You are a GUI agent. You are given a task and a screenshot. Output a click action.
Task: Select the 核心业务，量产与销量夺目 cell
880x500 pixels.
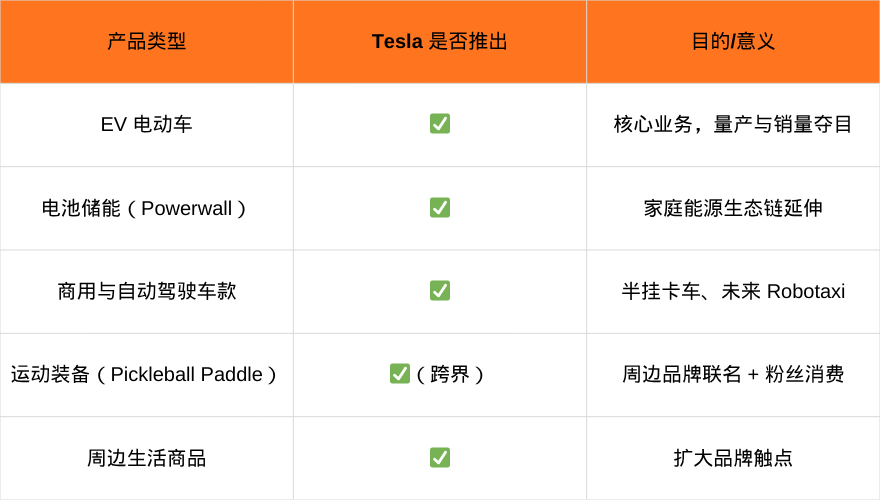pyautogui.click(x=733, y=125)
